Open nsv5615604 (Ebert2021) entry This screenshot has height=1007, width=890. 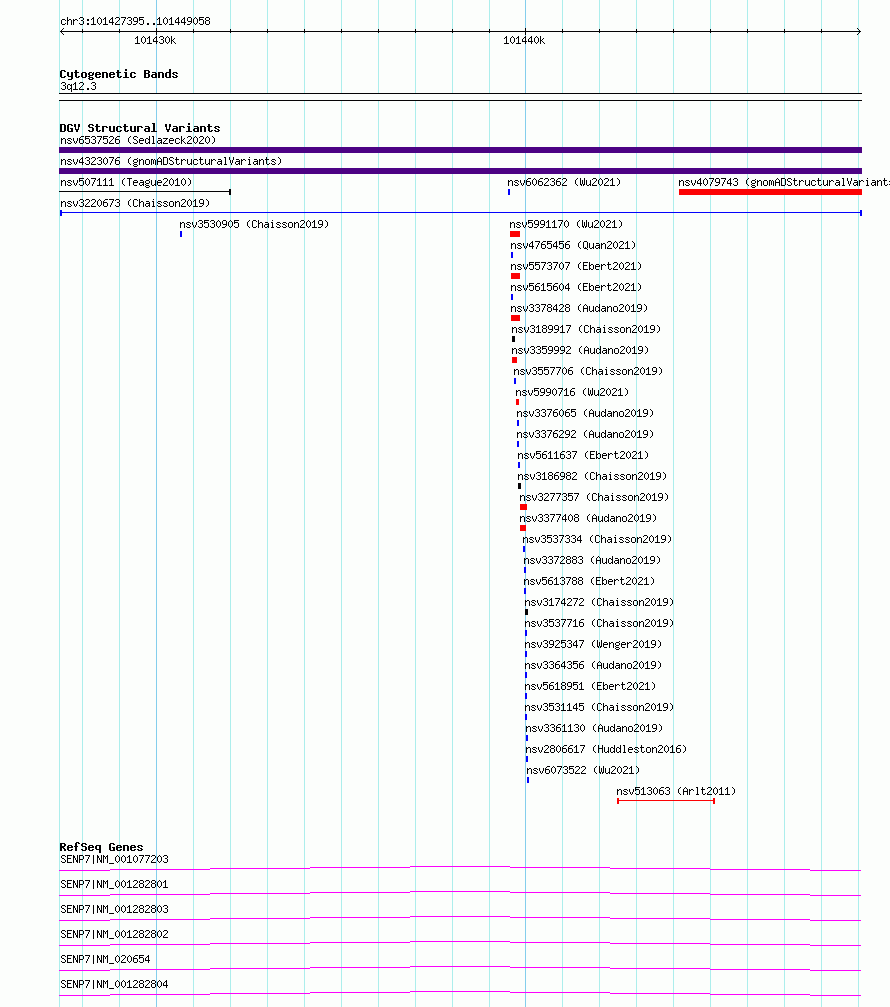(576, 288)
